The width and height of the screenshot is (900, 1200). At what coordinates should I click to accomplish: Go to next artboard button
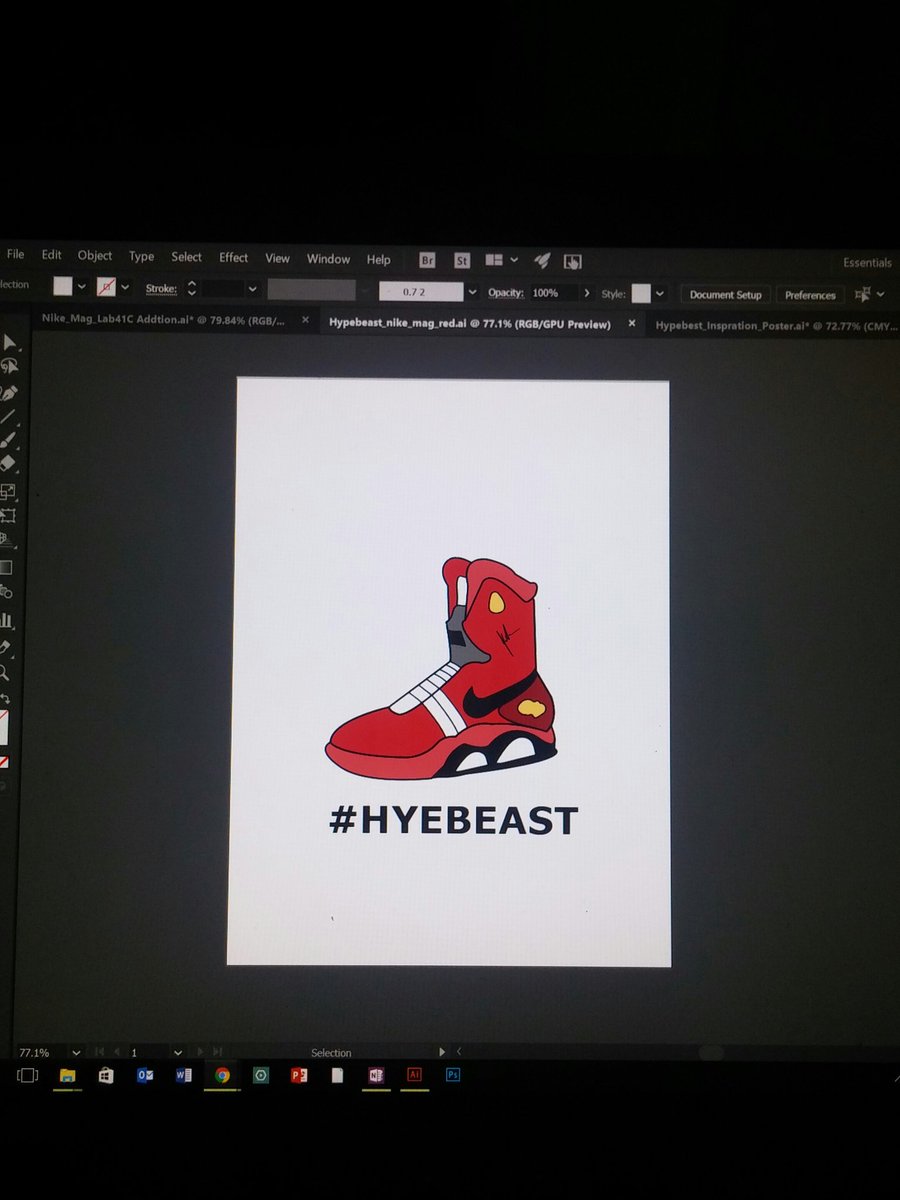[200, 1052]
